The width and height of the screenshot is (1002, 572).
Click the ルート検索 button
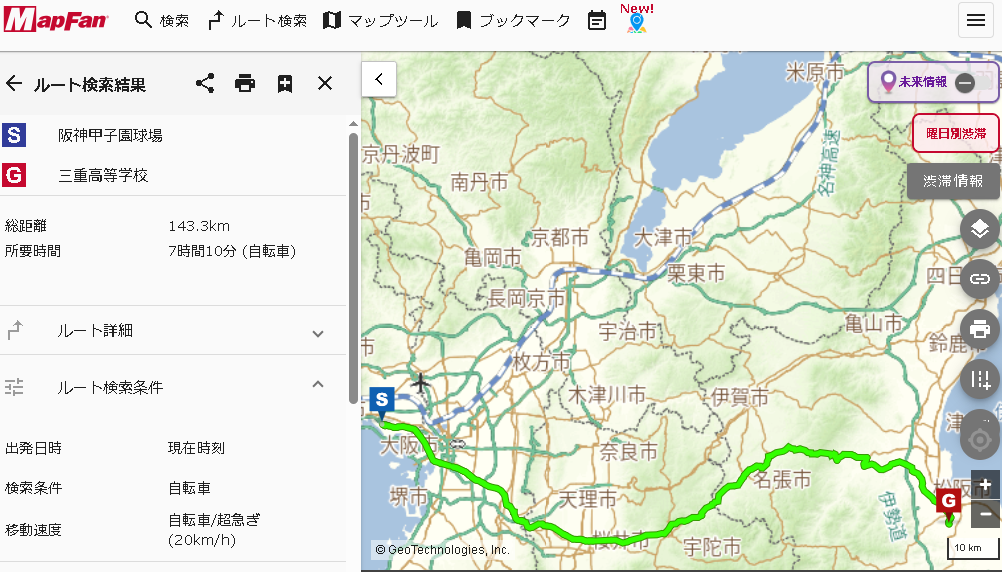point(257,21)
